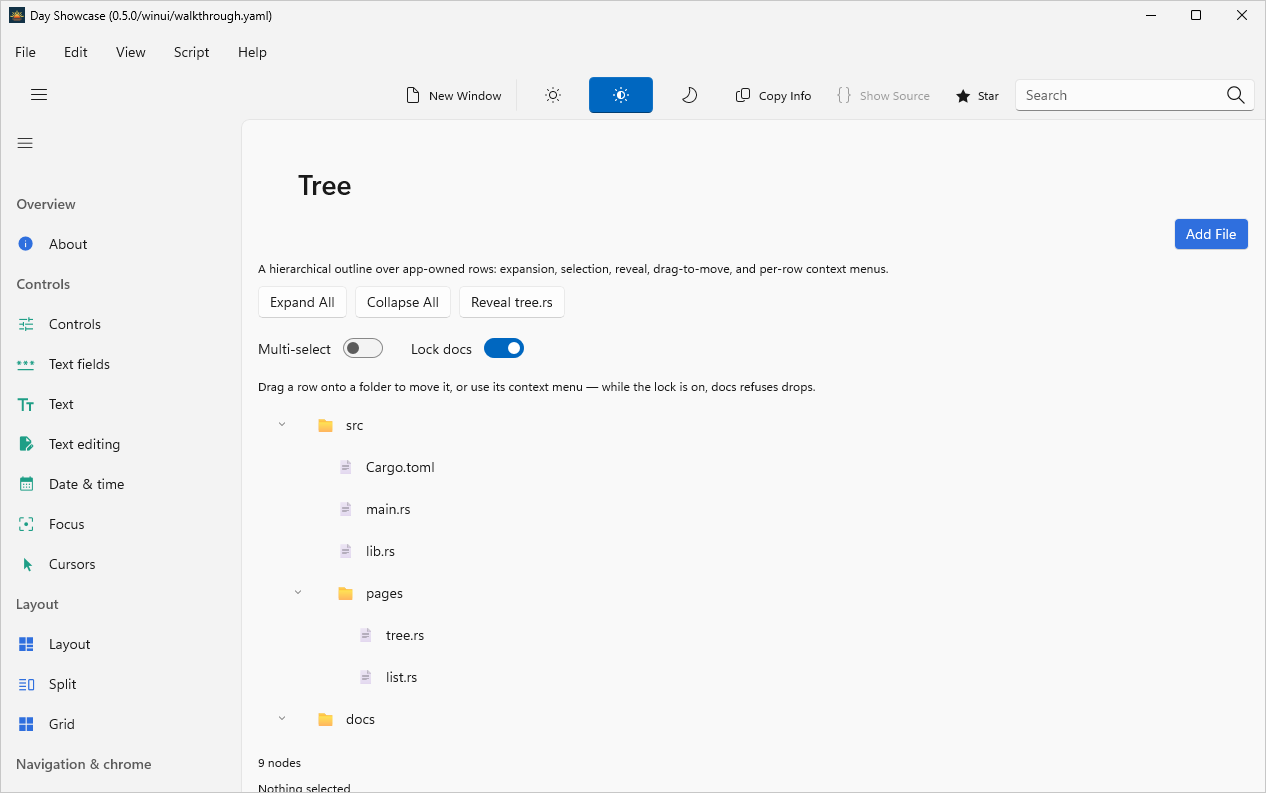Select the tree.rs row label

(x=405, y=635)
